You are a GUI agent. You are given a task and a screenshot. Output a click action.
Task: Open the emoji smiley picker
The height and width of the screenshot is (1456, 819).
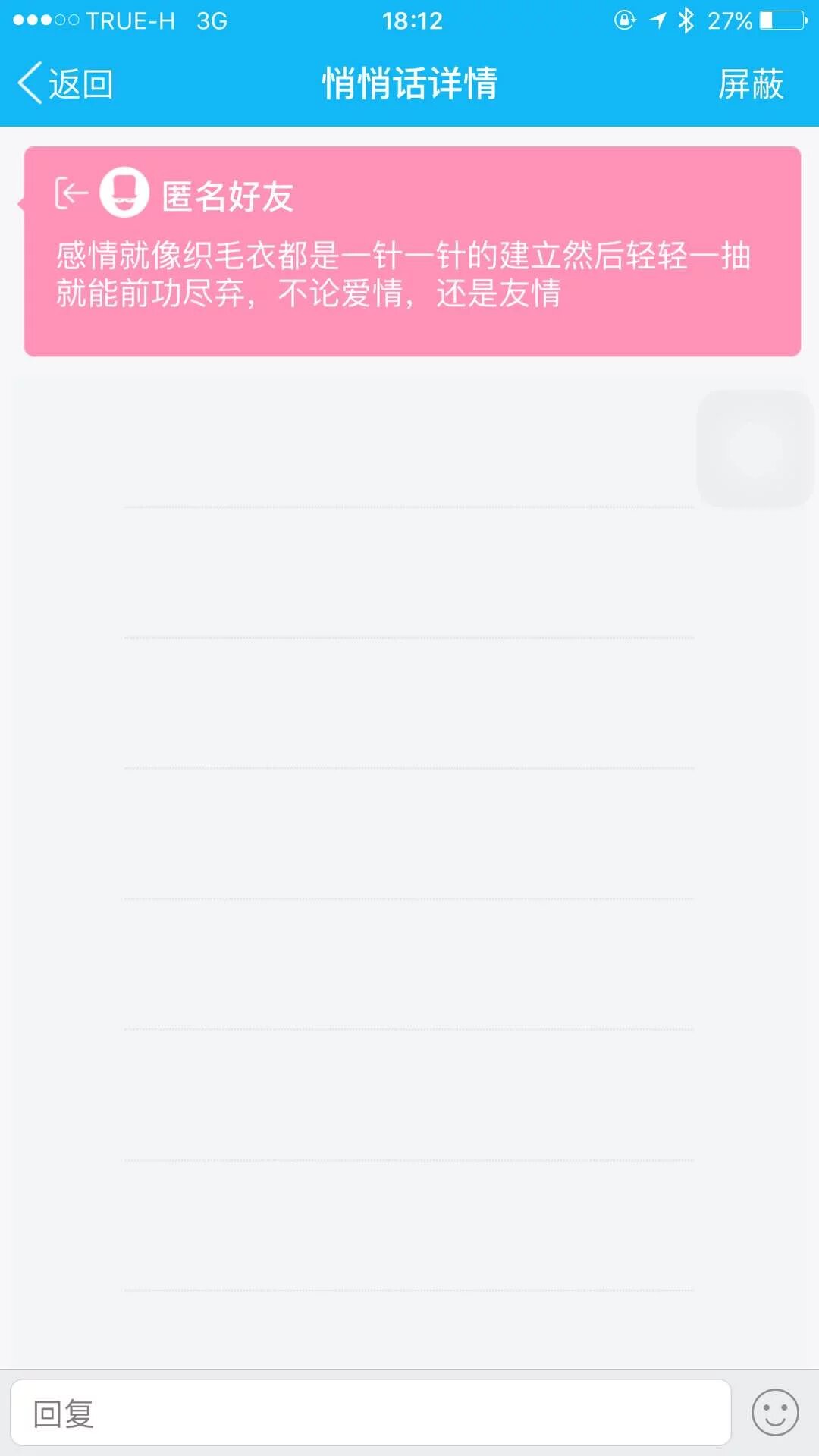point(774,1413)
